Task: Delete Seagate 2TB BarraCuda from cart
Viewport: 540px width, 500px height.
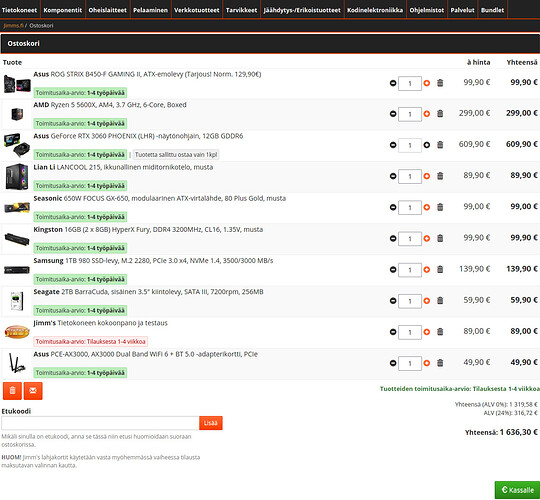Action: (x=440, y=301)
